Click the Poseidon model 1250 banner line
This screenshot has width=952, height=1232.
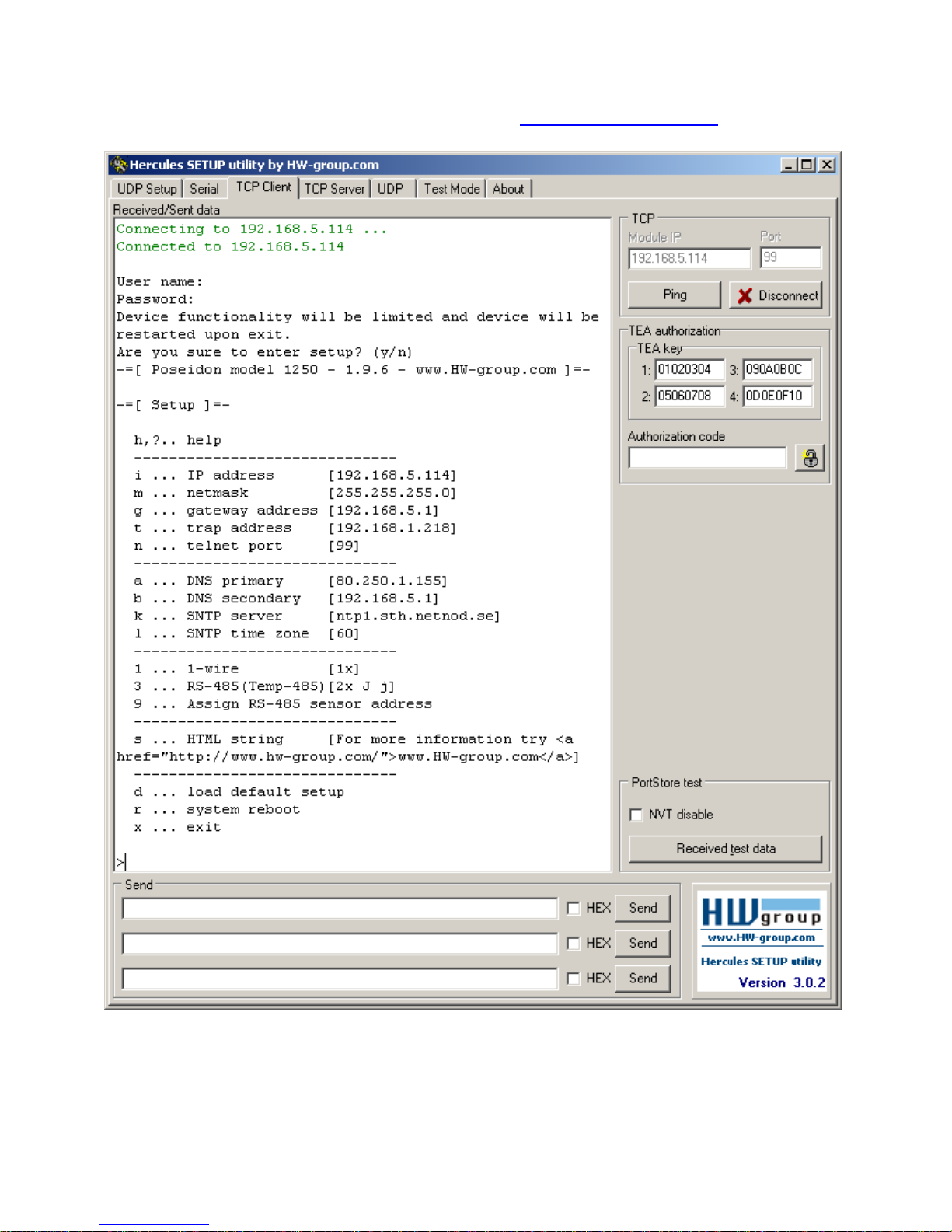(353, 369)
